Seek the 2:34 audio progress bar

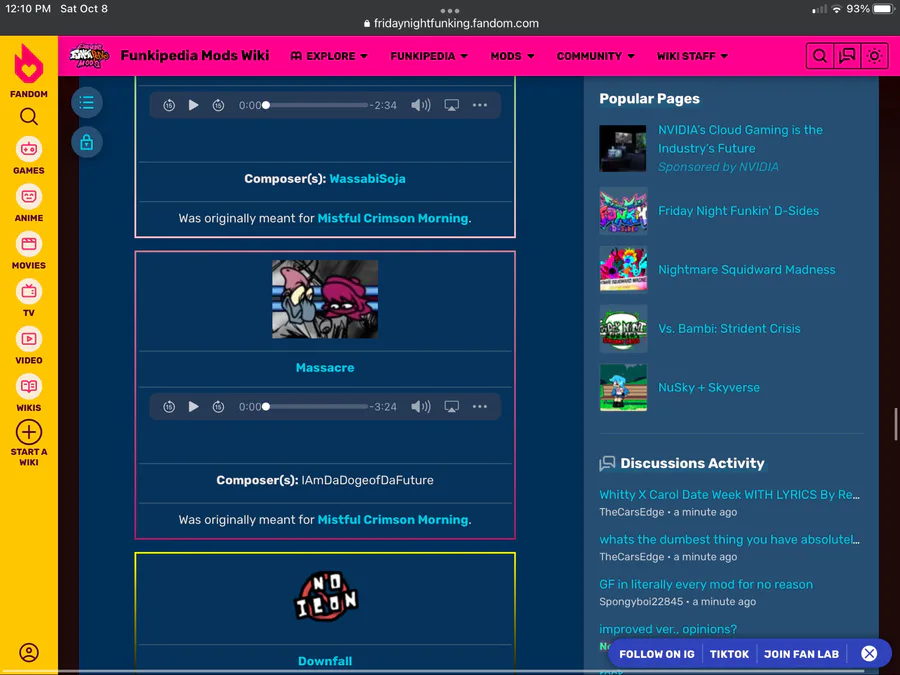point(315,105)
